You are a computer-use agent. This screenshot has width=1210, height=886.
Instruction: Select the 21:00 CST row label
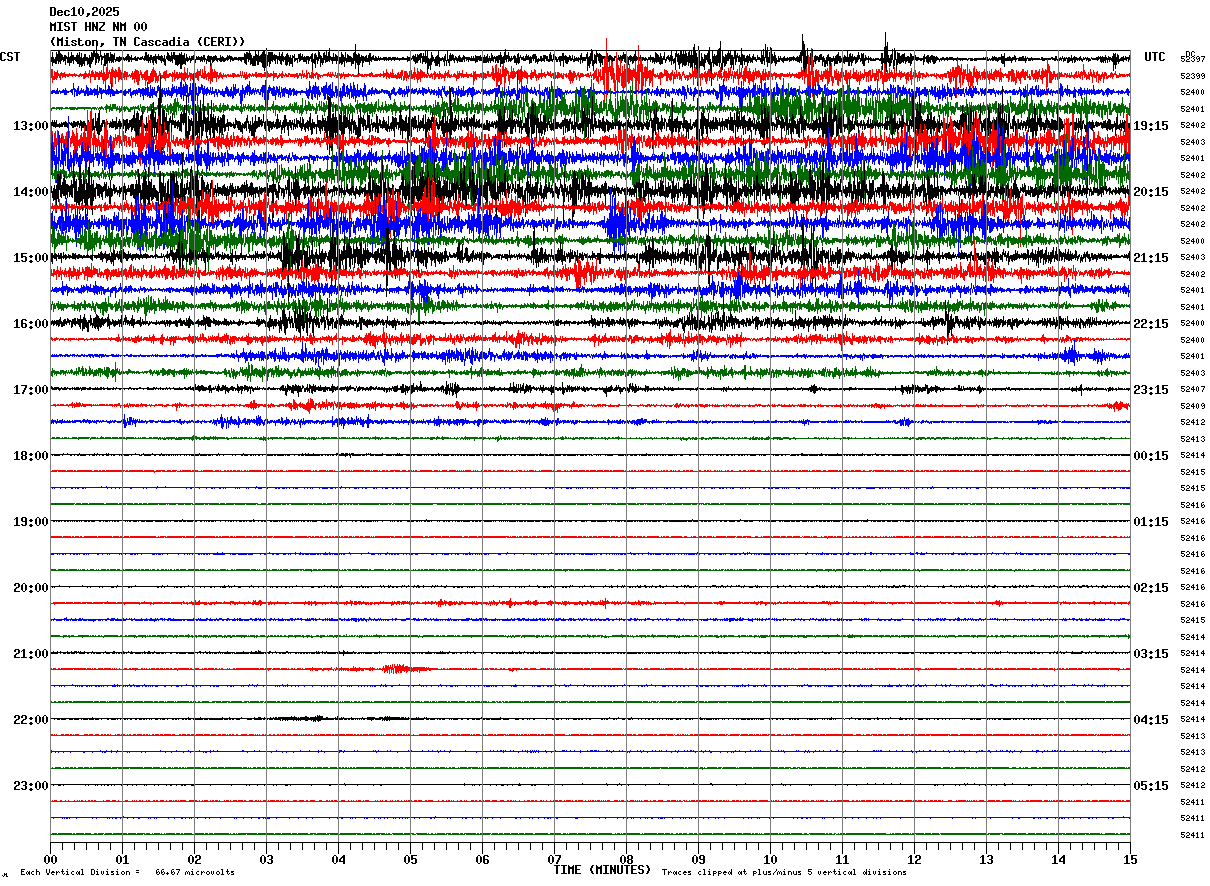coord(31,654)
